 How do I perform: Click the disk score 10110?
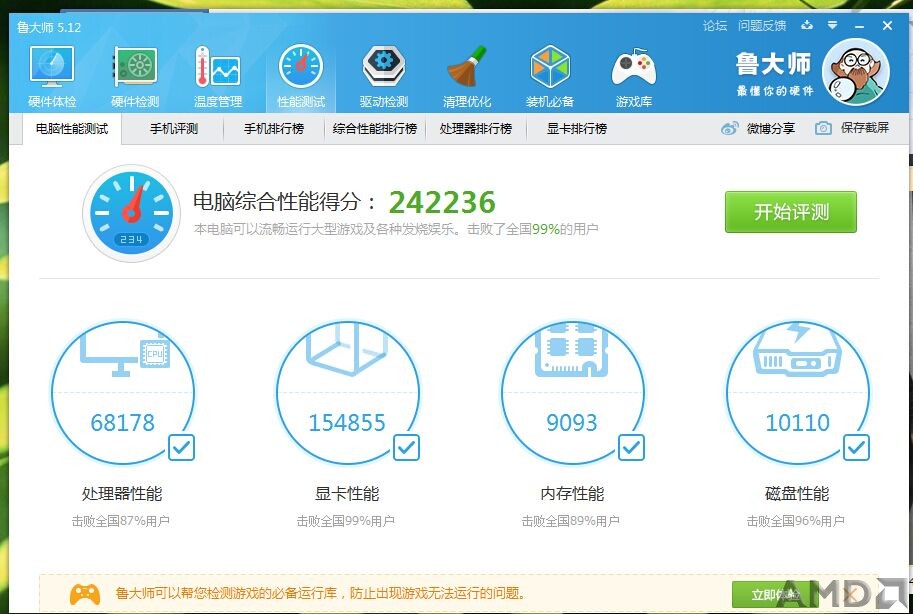(x=797, y=423)
